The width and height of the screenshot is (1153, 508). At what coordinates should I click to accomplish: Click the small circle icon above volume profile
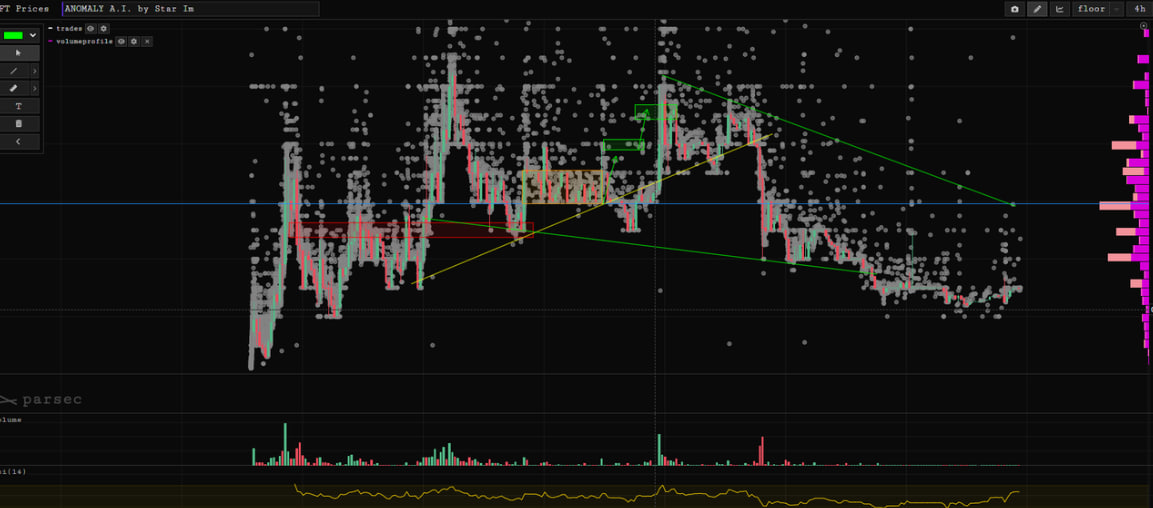click(x=1143, y=26)
